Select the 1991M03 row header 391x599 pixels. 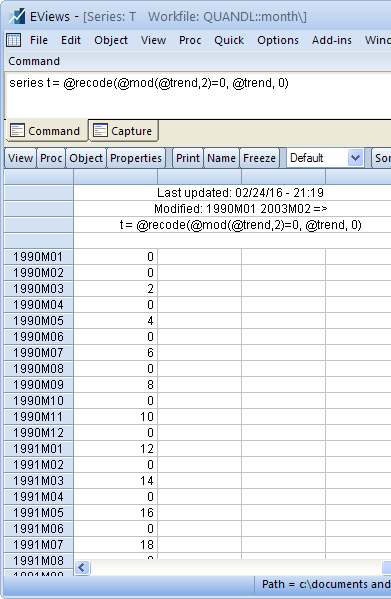click(39, 481)
